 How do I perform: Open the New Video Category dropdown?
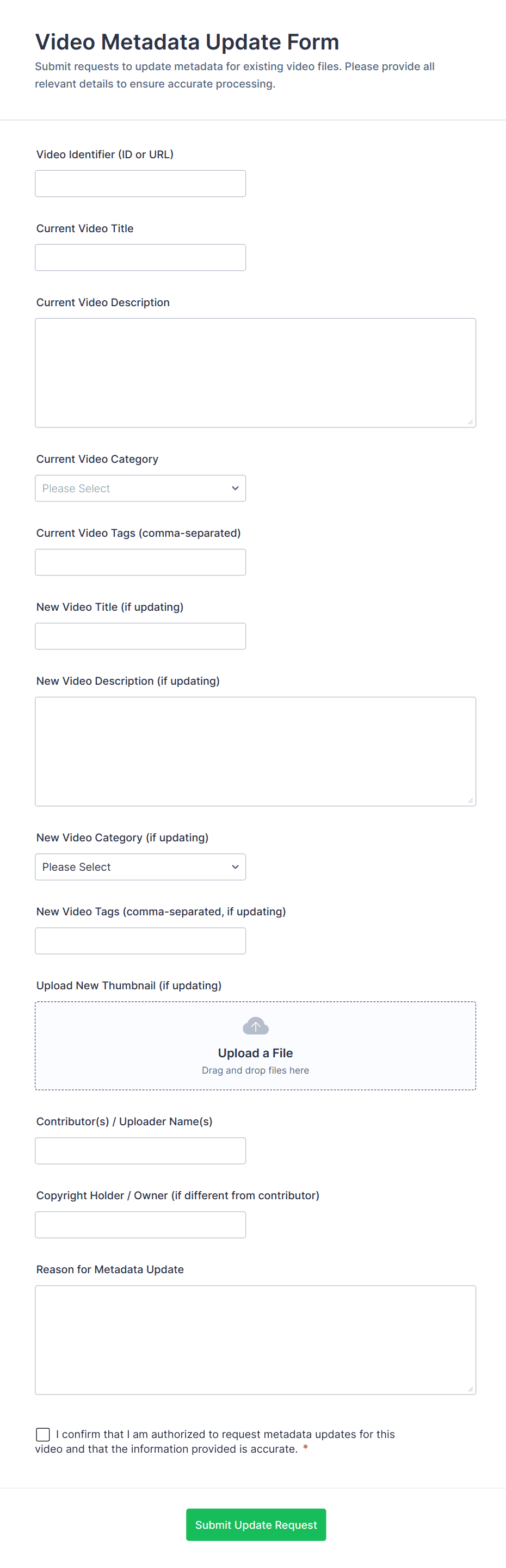(x=140, y=867)
